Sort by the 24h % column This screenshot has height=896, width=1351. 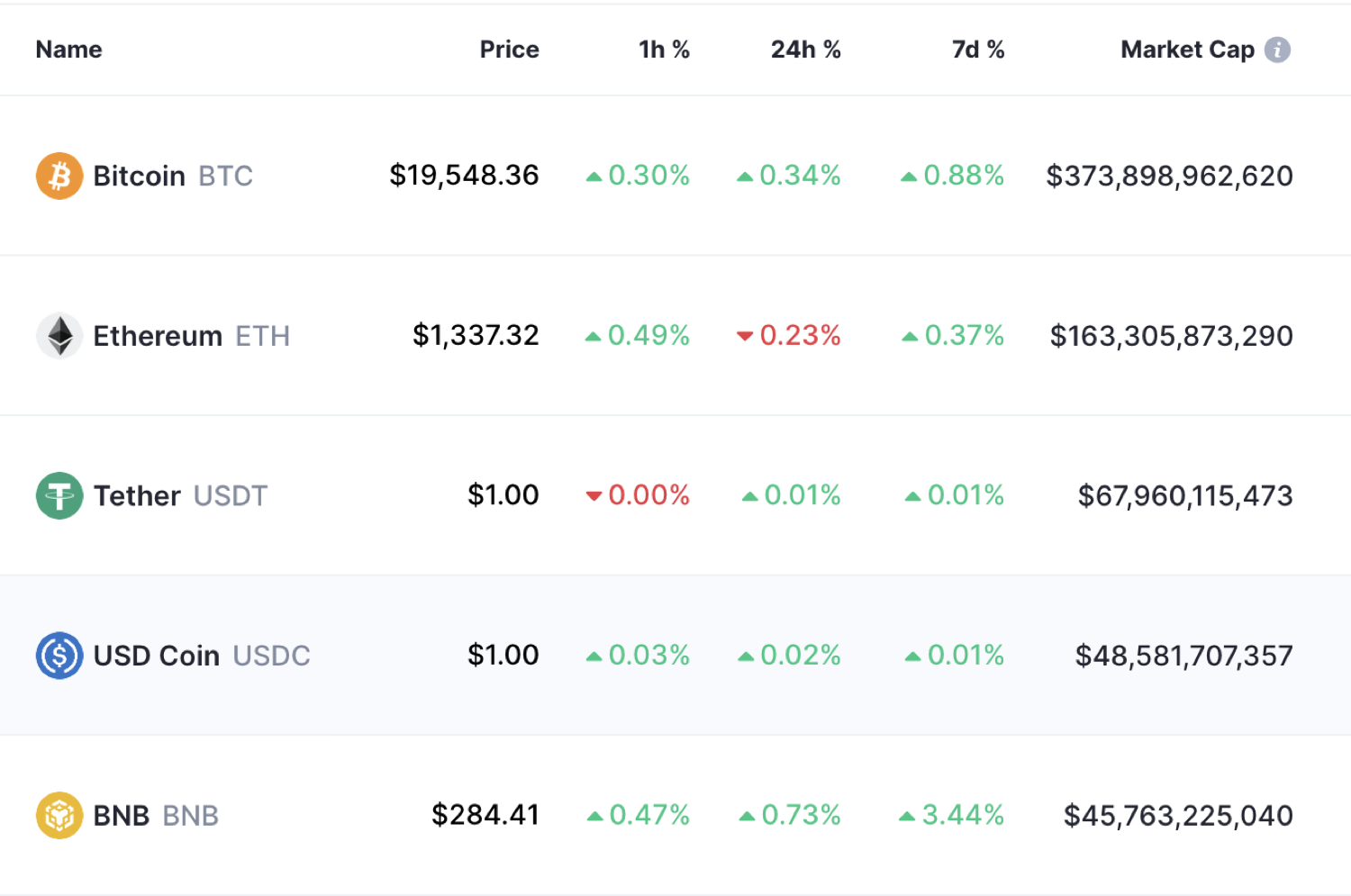click(805, 50)
